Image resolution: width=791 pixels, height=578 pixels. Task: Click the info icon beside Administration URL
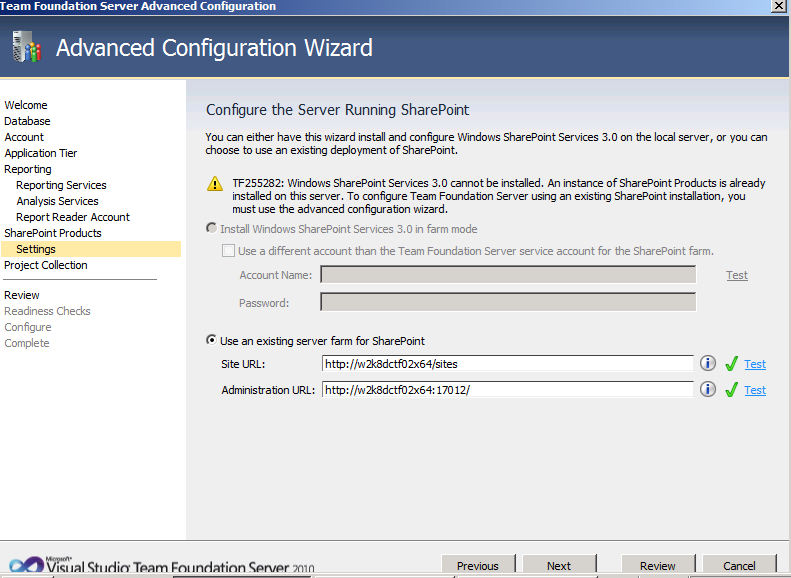707,389
